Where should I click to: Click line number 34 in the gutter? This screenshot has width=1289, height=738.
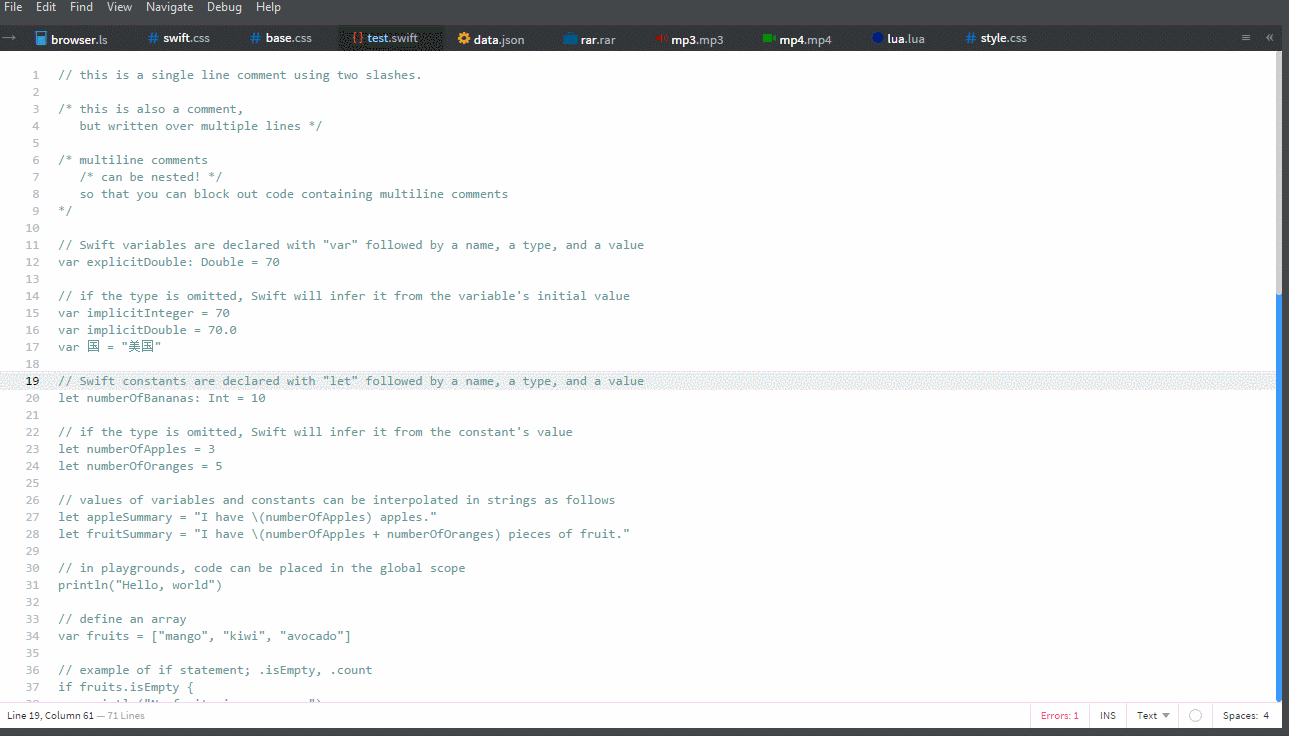click(32, 636)
